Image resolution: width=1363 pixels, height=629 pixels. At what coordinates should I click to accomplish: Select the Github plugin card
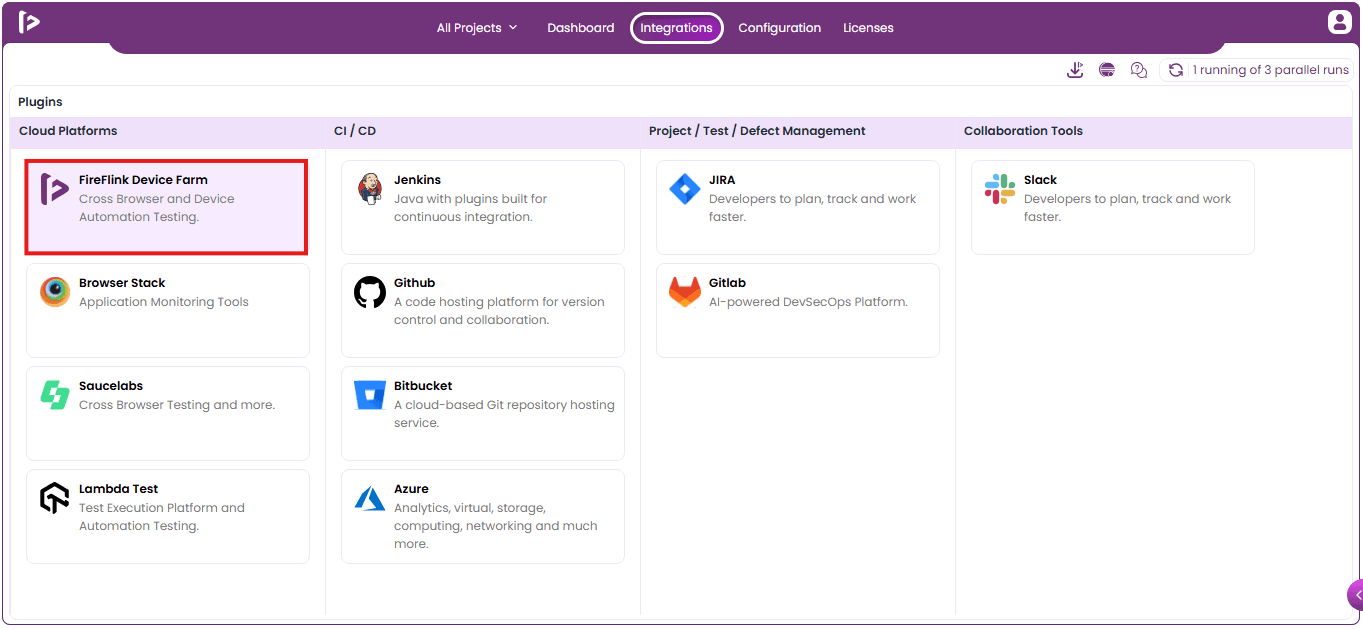pos(483,310)
